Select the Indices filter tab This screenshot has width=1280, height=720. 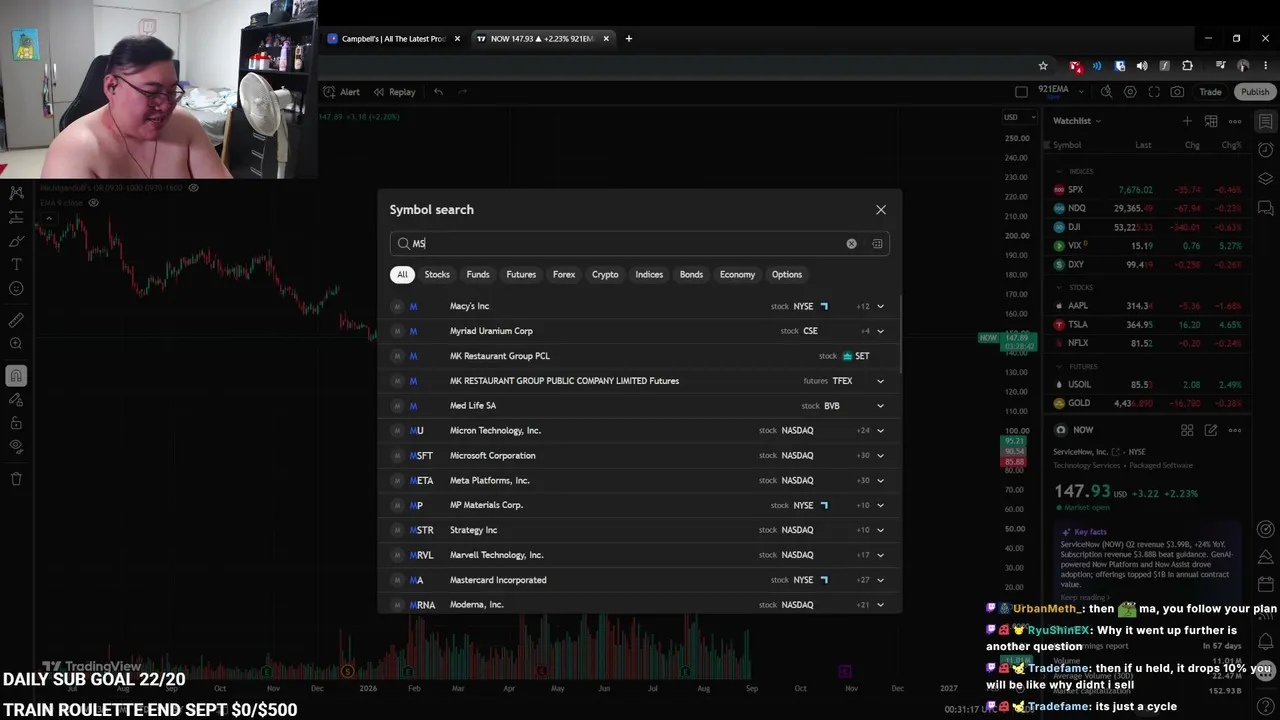pyautogui.click(x=649, y=275)
